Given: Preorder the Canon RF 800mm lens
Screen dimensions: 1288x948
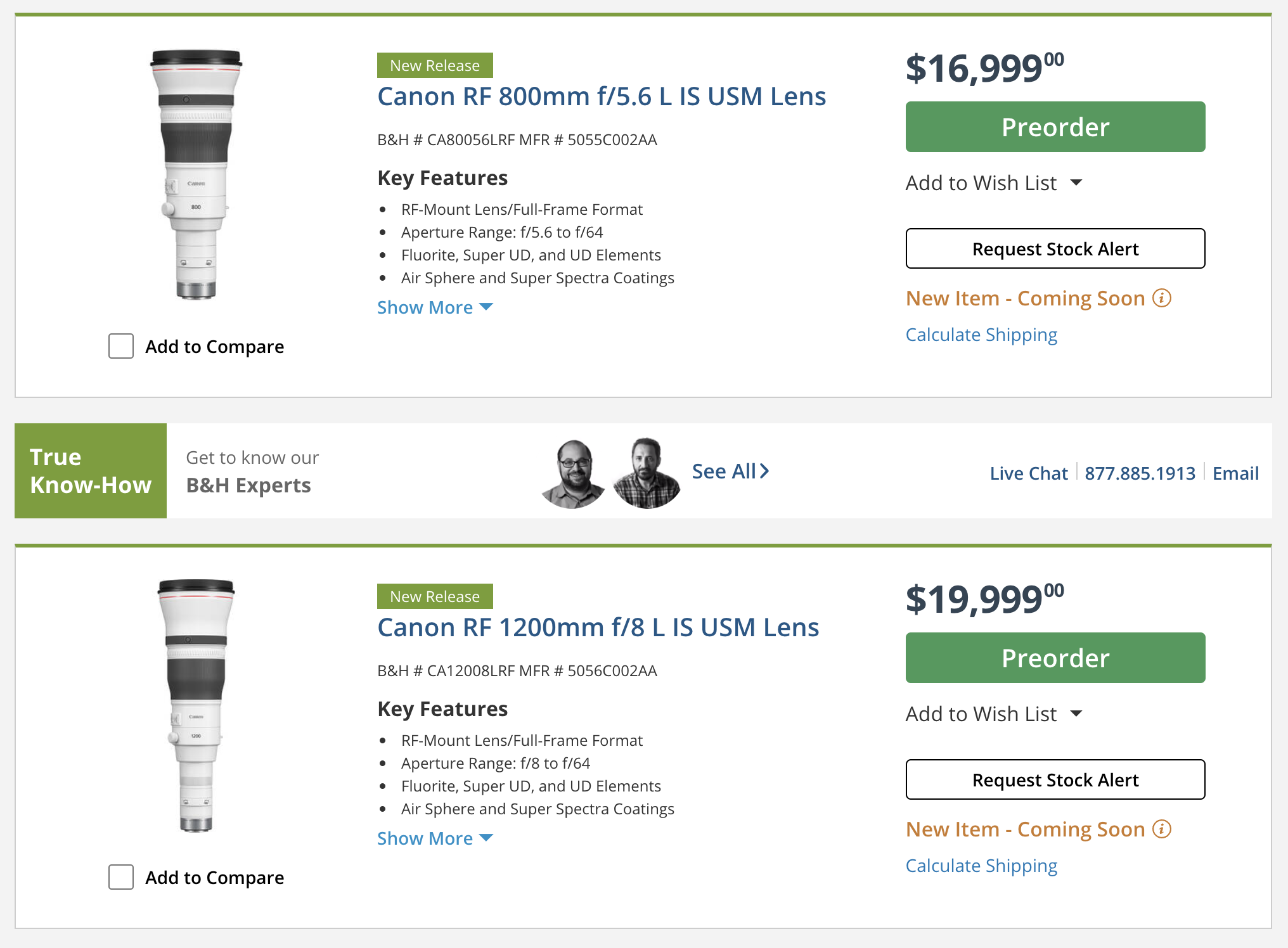Looking at the screenshot, I should pyautogui.click(x=1055, y=127).
